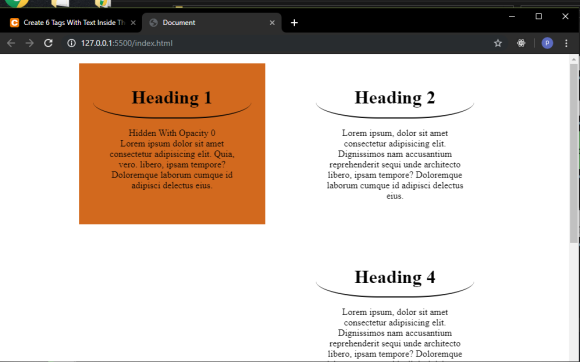The height and width of the screenshot is (362, 580).
Task: Open the Chrome three-dot menu
Action: 566,43
